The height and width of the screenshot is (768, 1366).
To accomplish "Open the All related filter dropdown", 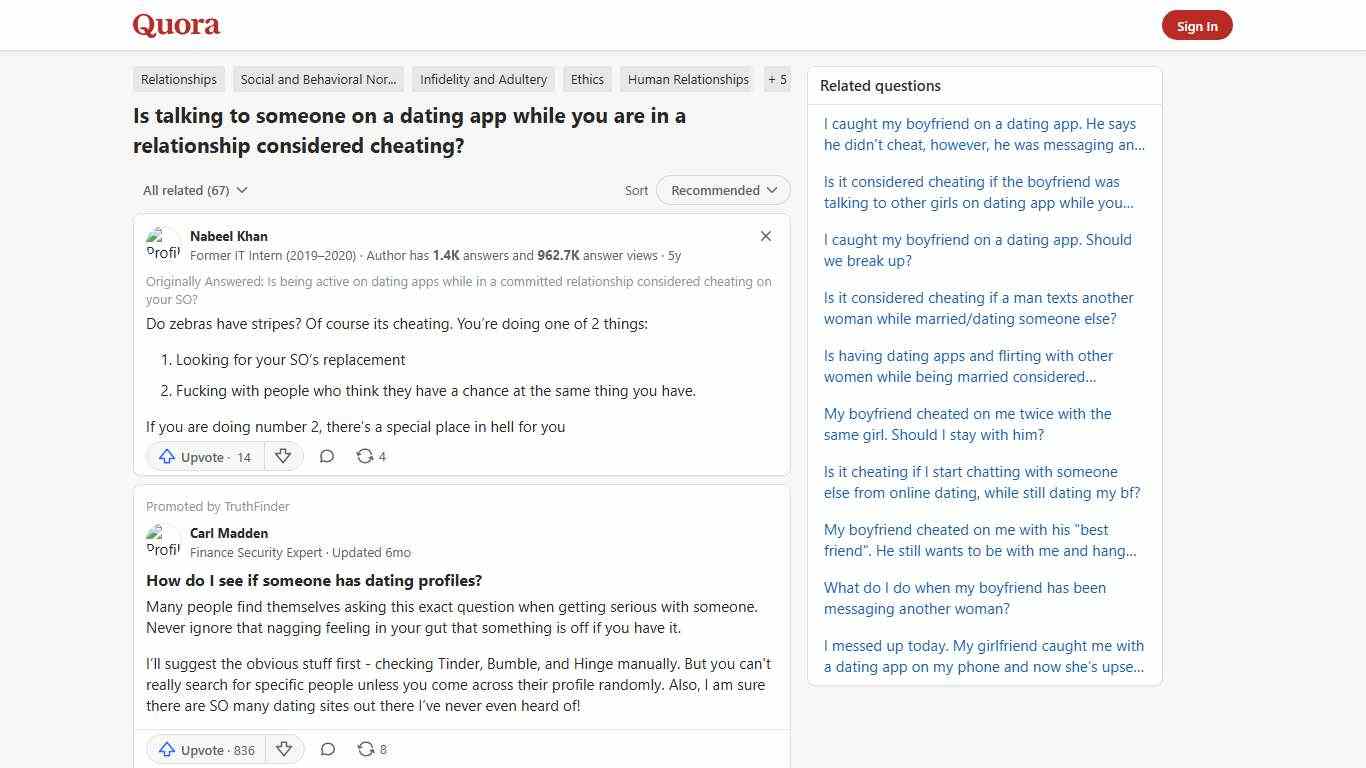I will coord(195,190).
